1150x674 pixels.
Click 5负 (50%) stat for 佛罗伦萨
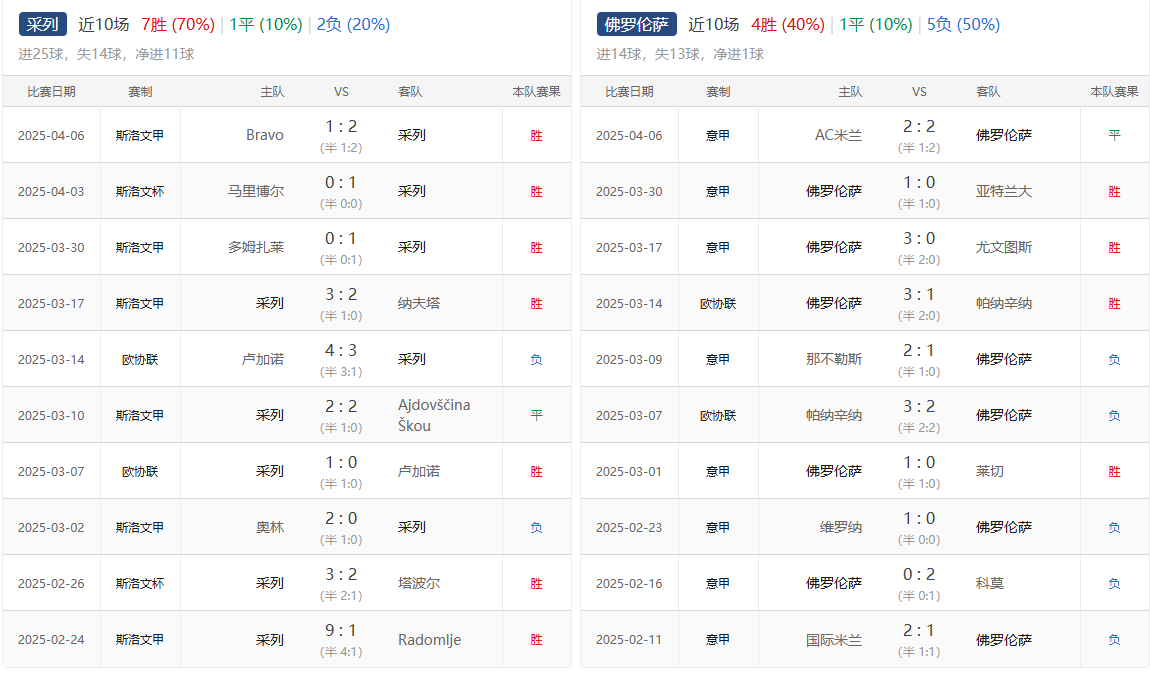(x=964, y=24)
